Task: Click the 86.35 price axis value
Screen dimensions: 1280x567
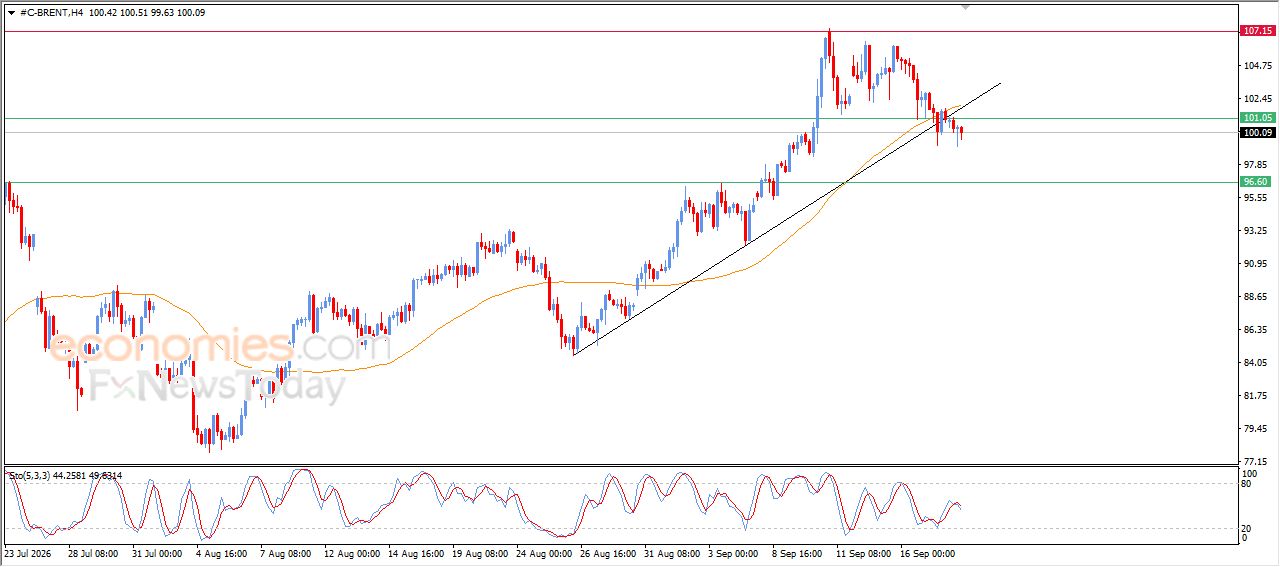Action: click(1256, 329)
